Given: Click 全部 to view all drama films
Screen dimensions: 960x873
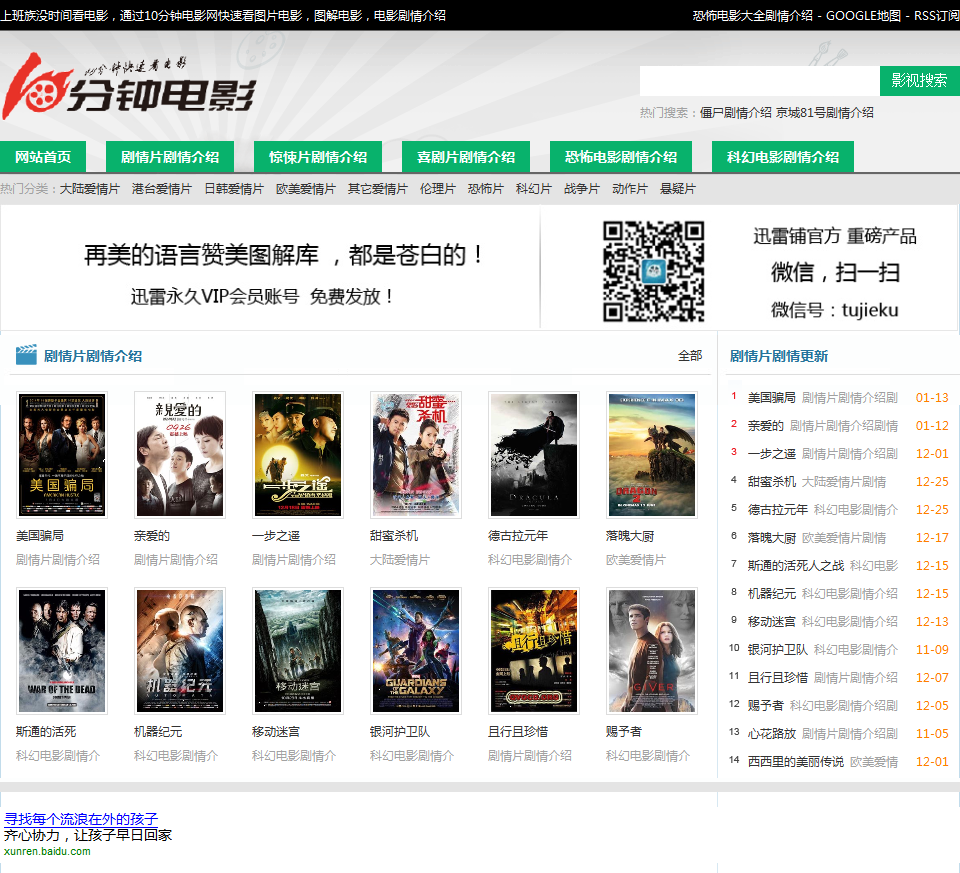Looking at the screenshot, I should (690, 356).
